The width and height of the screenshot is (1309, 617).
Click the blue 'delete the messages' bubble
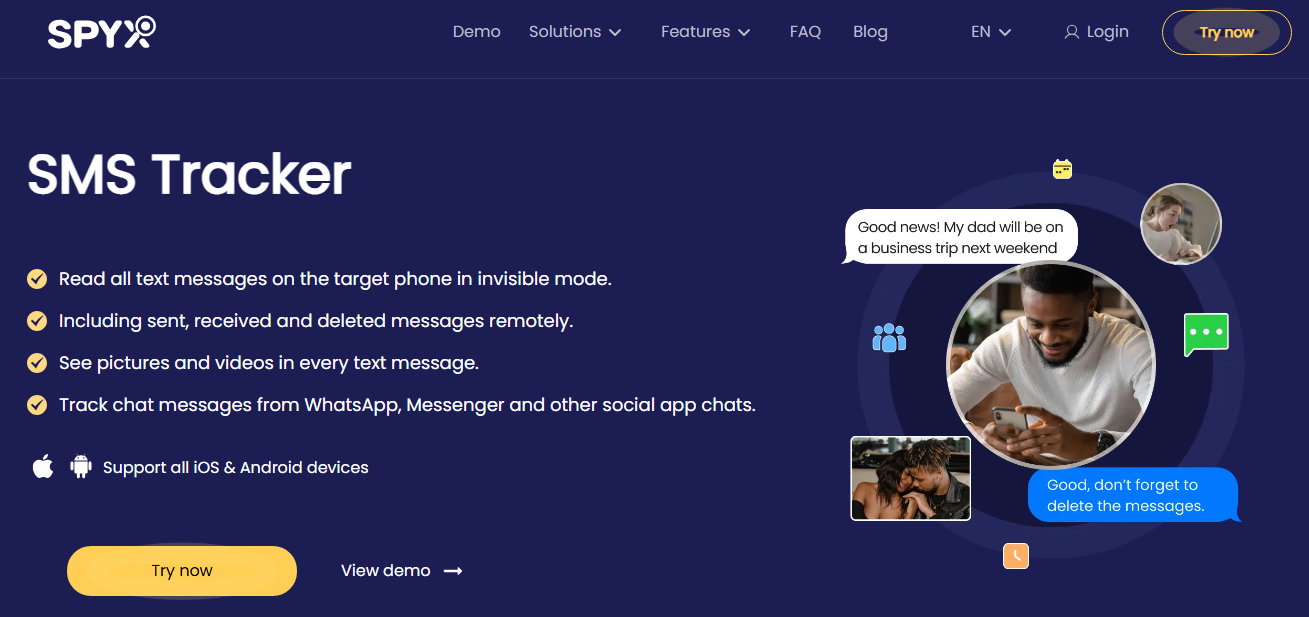click(1134, 495)
